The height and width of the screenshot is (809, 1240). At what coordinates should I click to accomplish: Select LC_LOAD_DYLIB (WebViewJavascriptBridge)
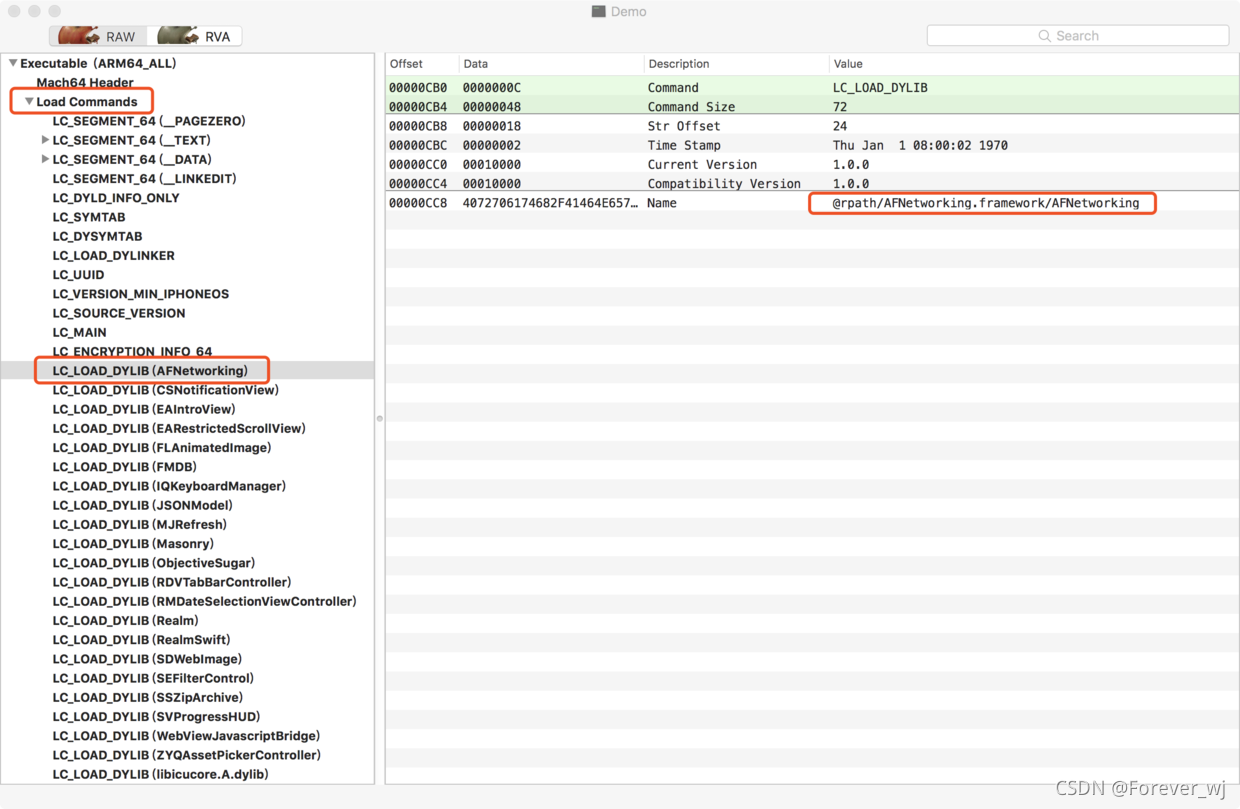tap(186, 736)
